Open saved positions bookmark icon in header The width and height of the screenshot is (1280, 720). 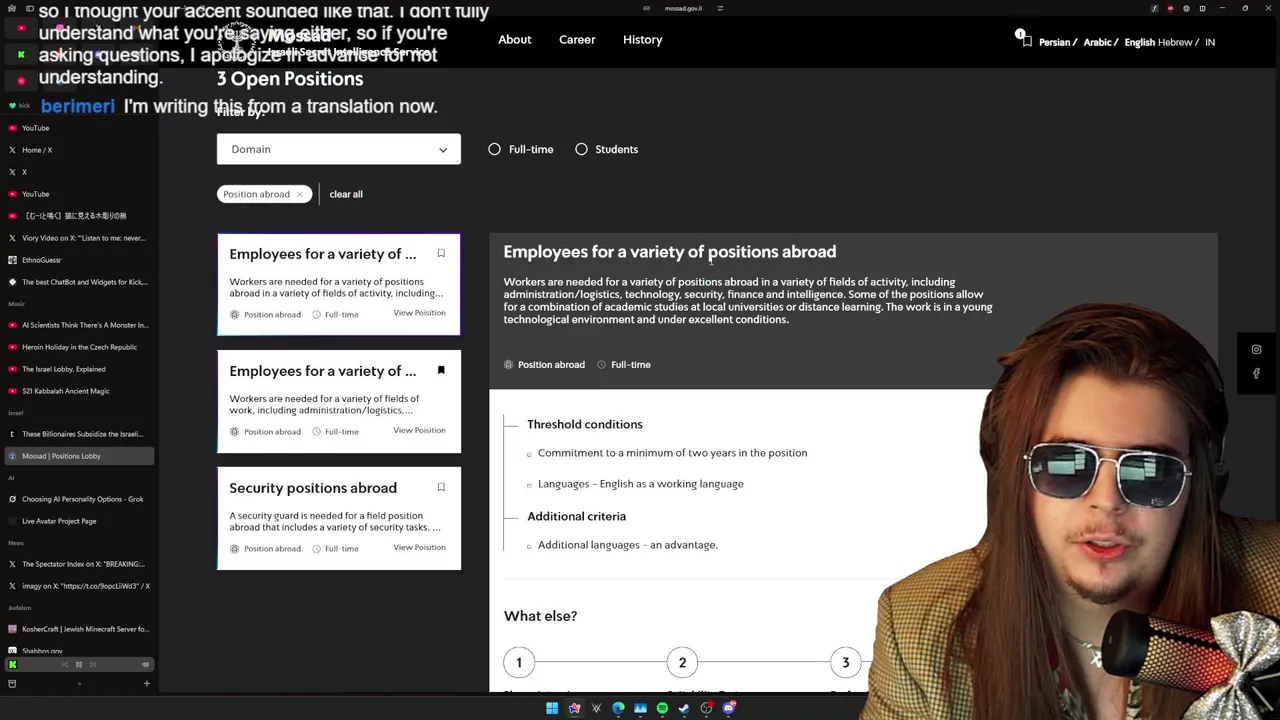click(x=1026, y=42)
